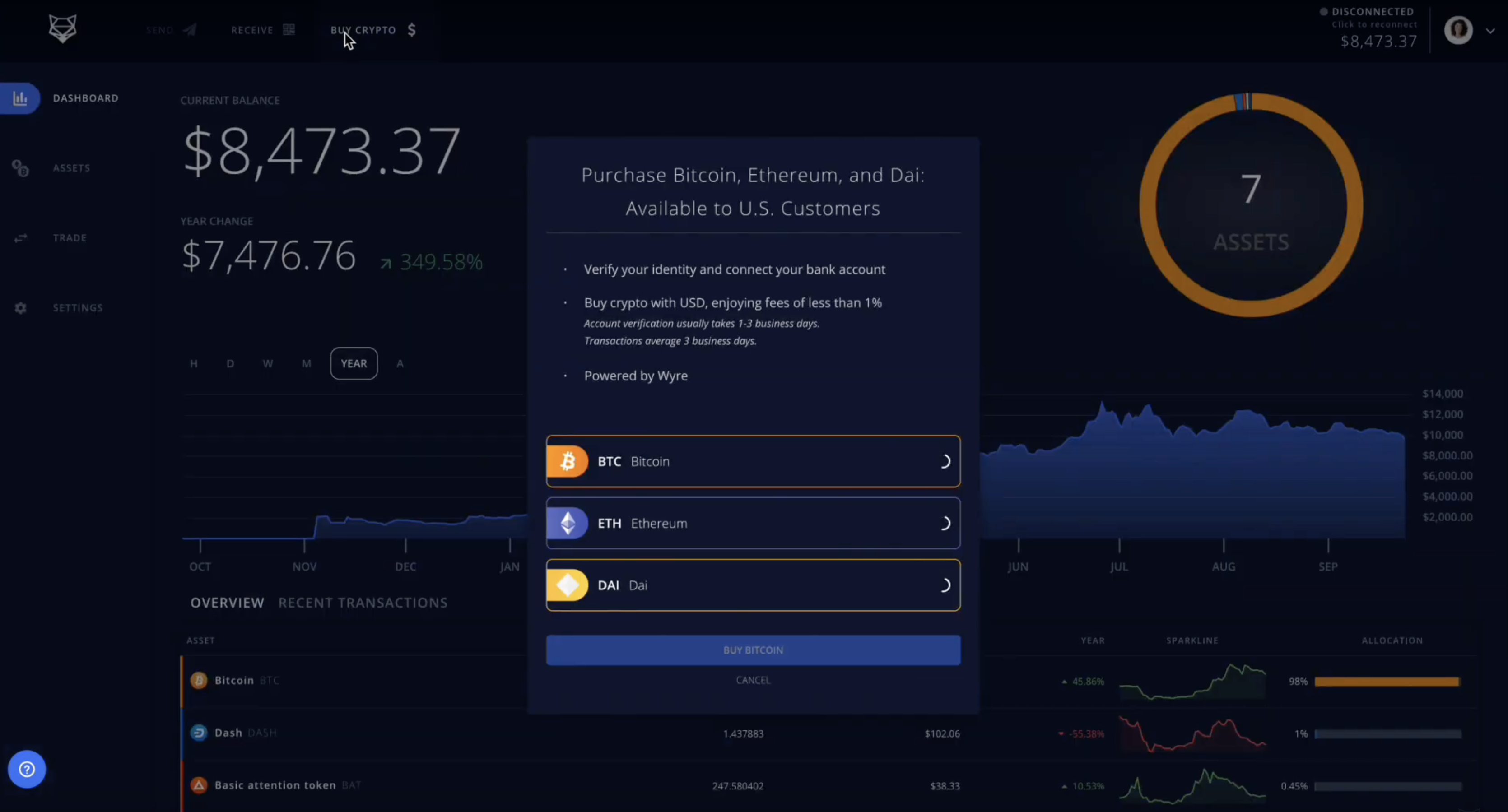Viewport: 1508px width, 812px height.
Task: Switch to Recent Transactions tab
Action: [363, 603]
